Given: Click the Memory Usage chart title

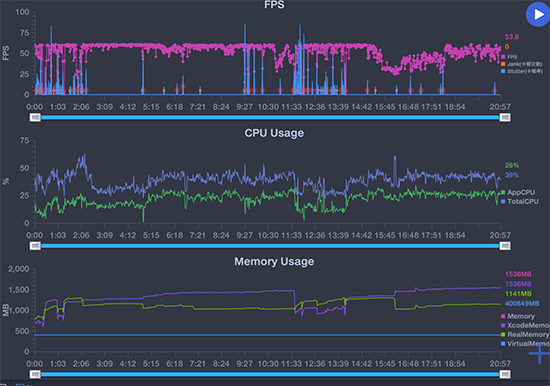Looking at the screenshot, I should pos(274,261).
